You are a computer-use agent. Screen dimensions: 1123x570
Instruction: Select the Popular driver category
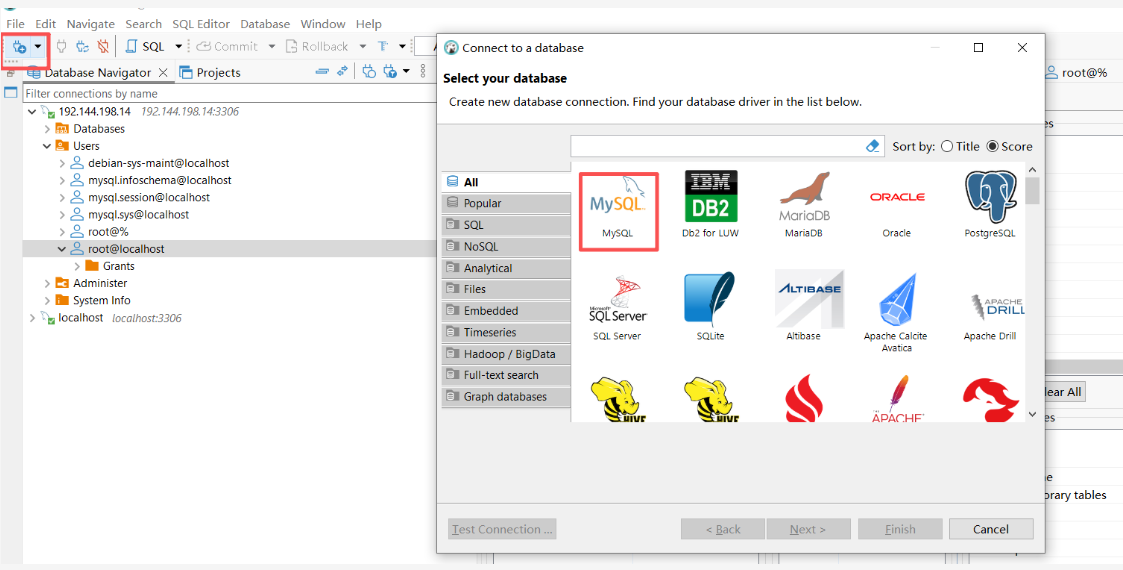506,203
